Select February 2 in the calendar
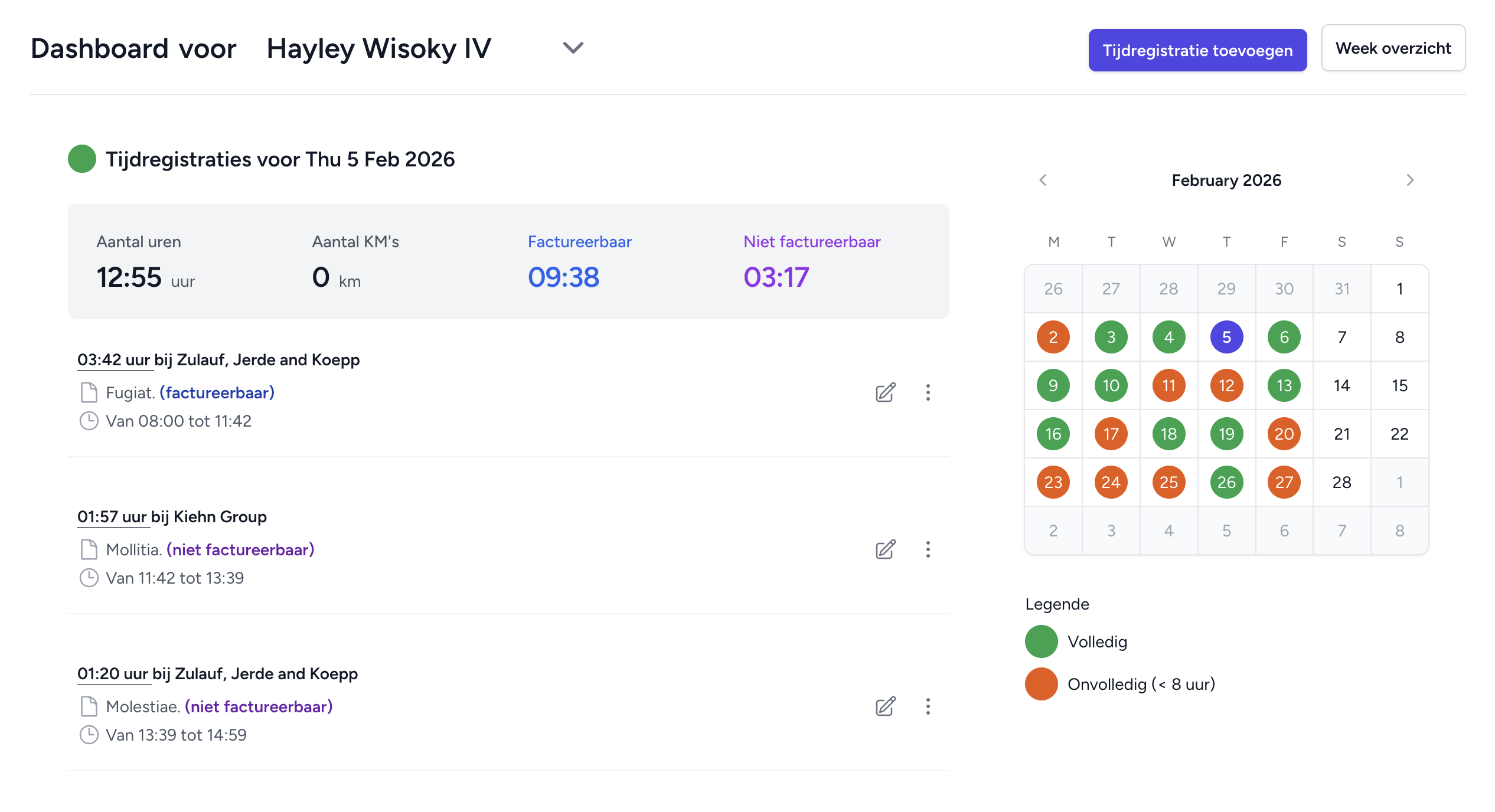This screenshot has width=1495, height=812. [1053, 337]
